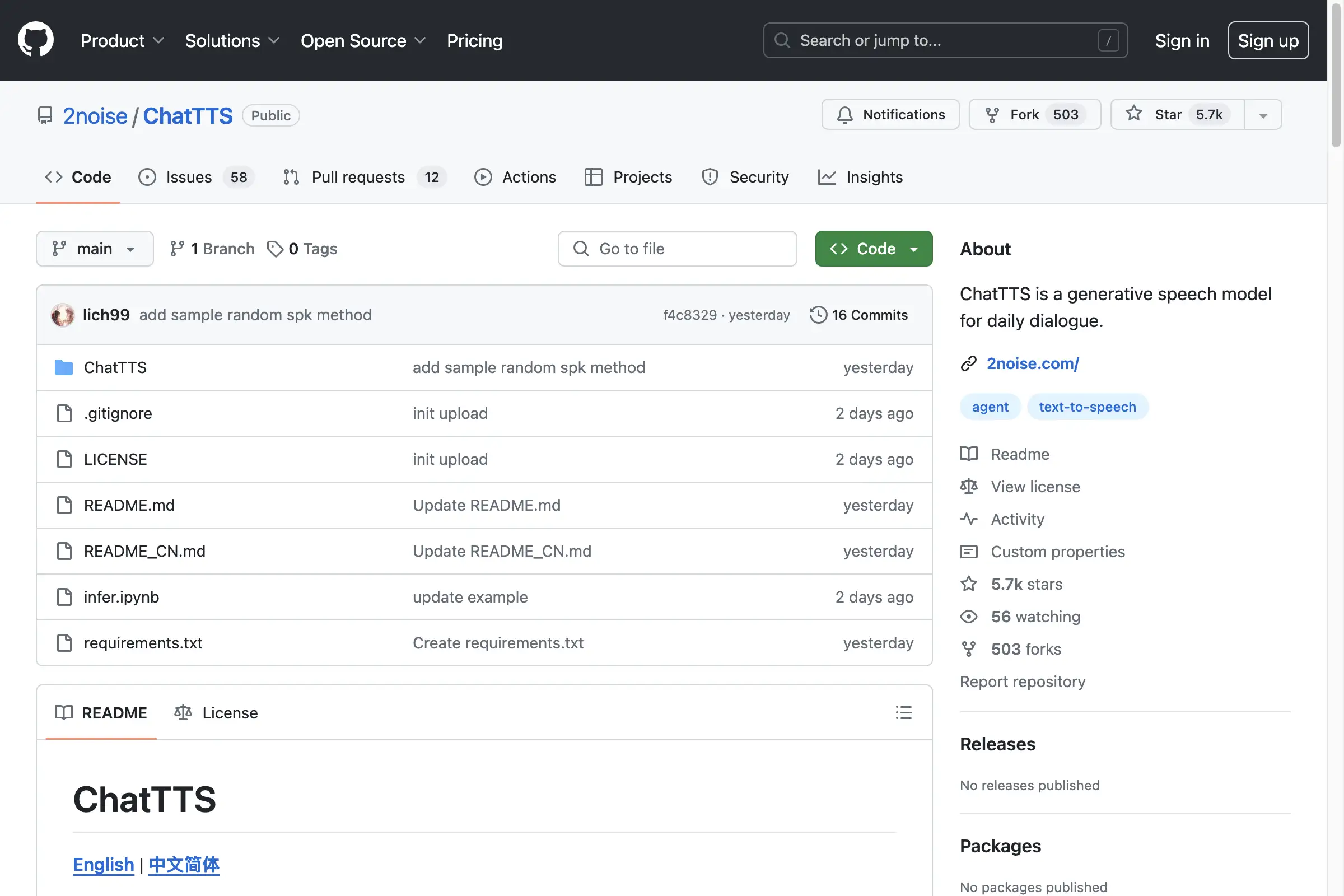Expand the main branch selector
The height and width of the screenshot is (896, 1344).
click(x=94, y=249)
